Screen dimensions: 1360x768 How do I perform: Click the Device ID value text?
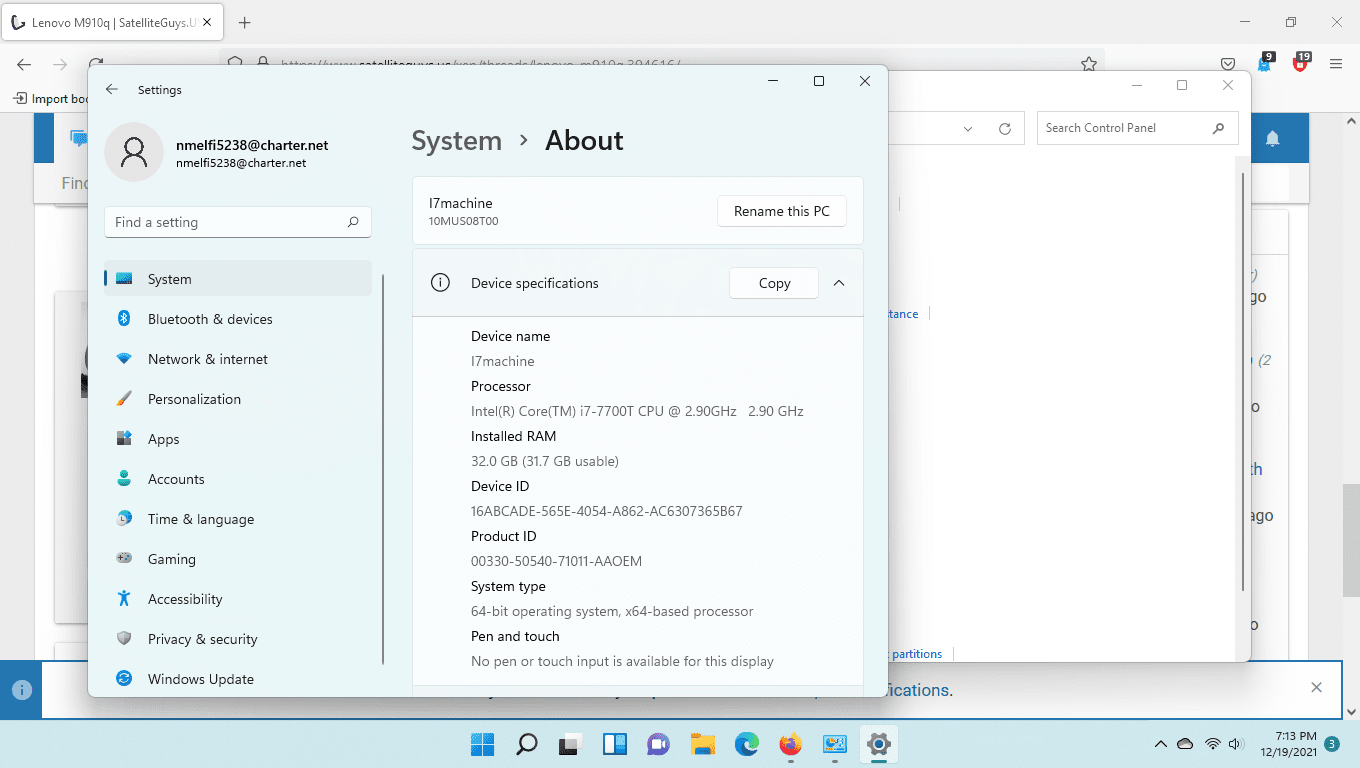pos(607,511)
